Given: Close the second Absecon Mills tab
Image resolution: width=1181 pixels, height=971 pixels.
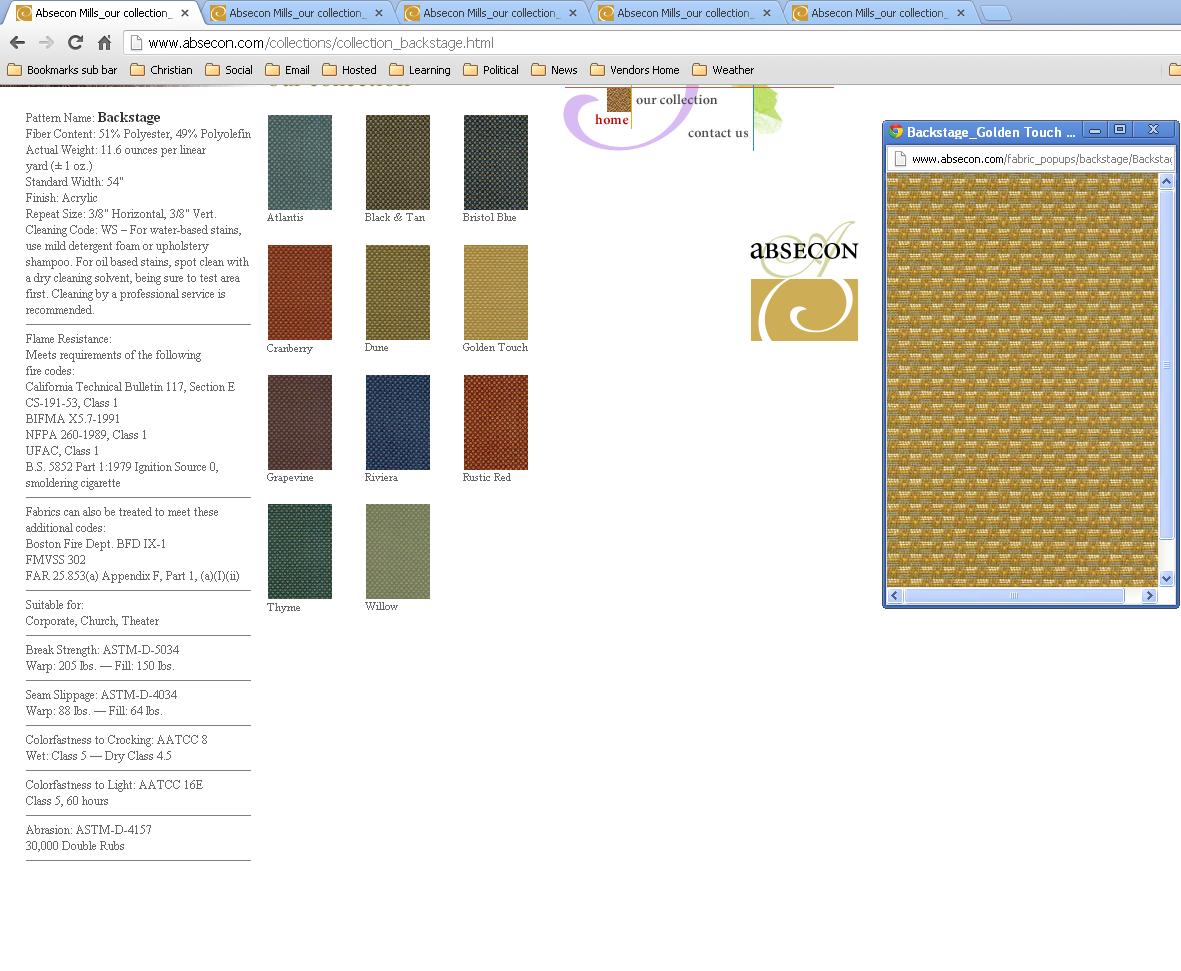Looking at the screenshot, I should (379, 13).
